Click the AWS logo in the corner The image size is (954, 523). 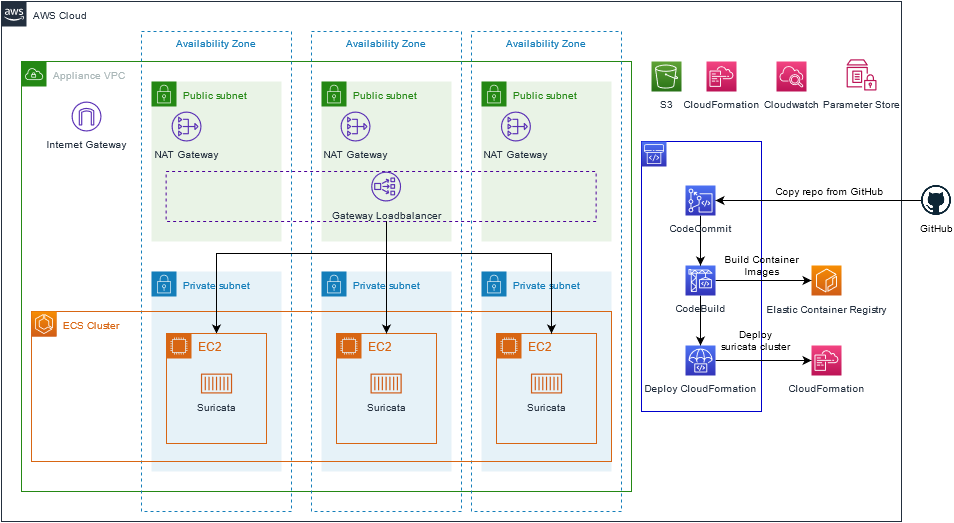click(13, 13)
